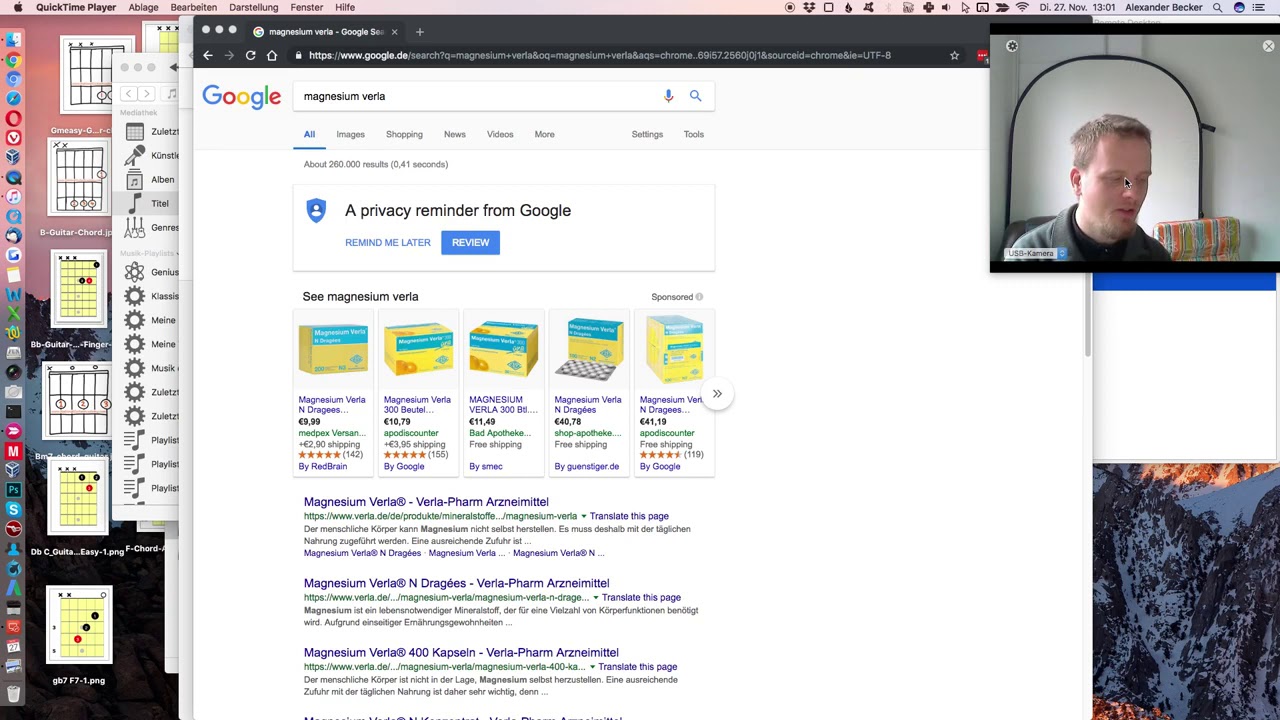The height and width of the screenshot is (720, 1280).
Task: Open Google search Settings menu
Action: (647, 134)
